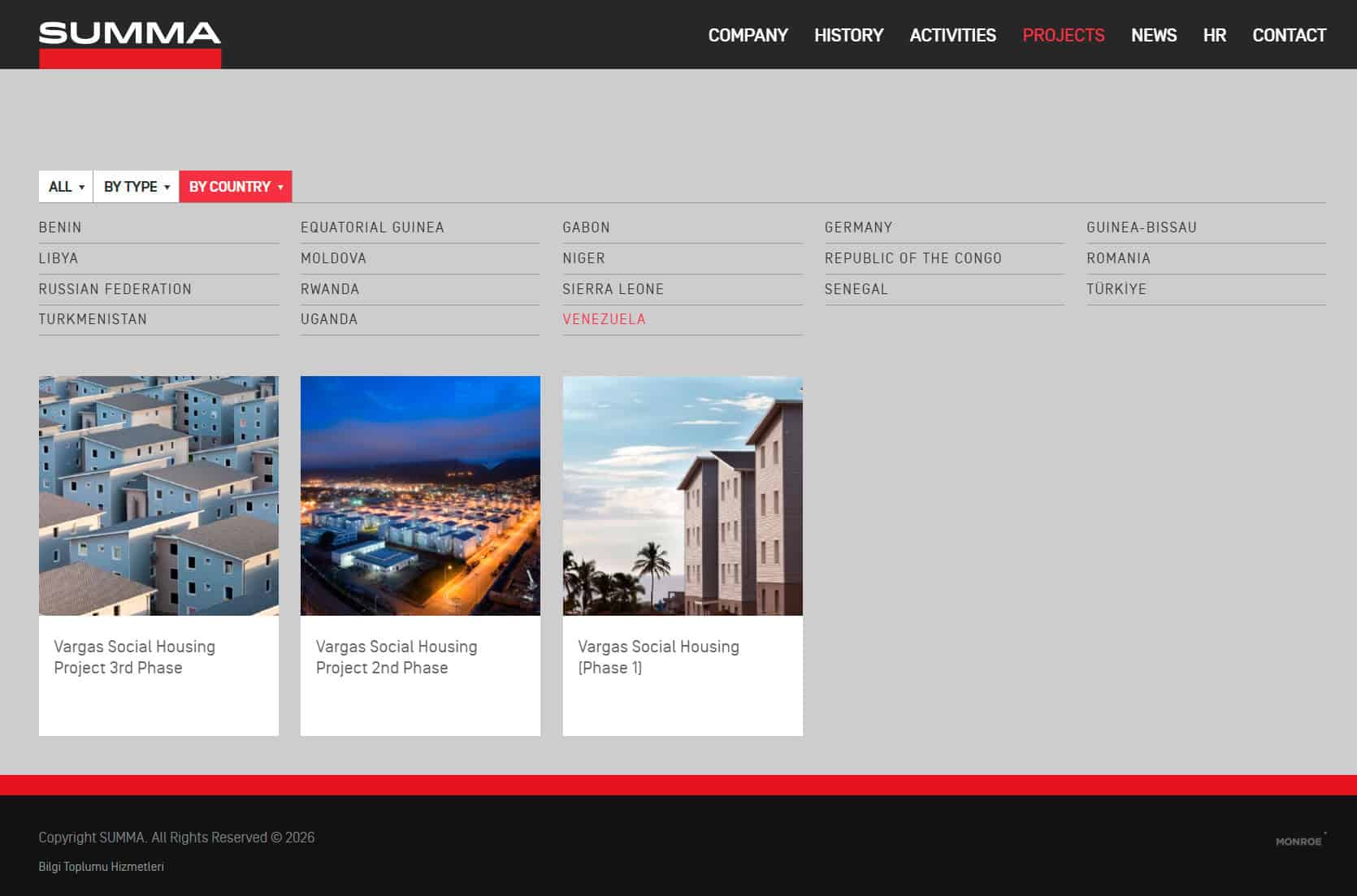Click the Bilgi Toplumu Hizmetleri footer link
Viewport: 1357px width, 896px height.
[101, 867]
